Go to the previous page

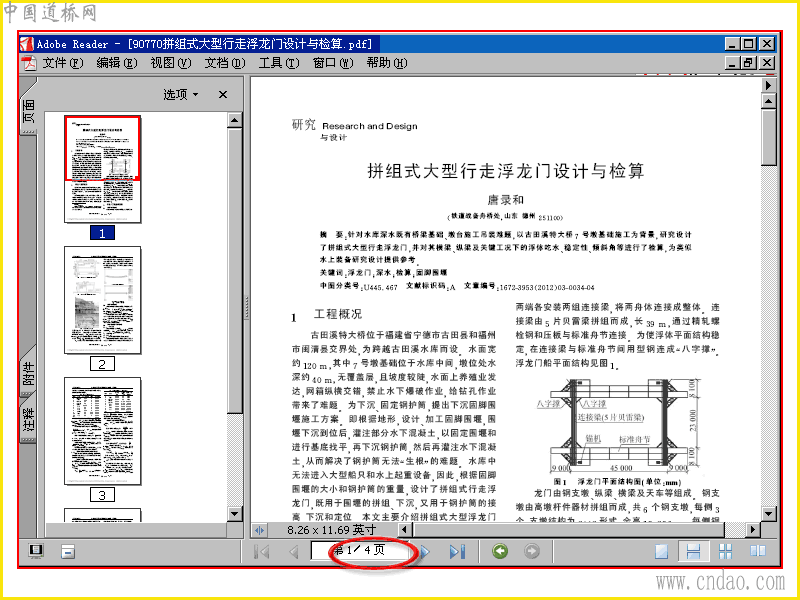[293, 551]
